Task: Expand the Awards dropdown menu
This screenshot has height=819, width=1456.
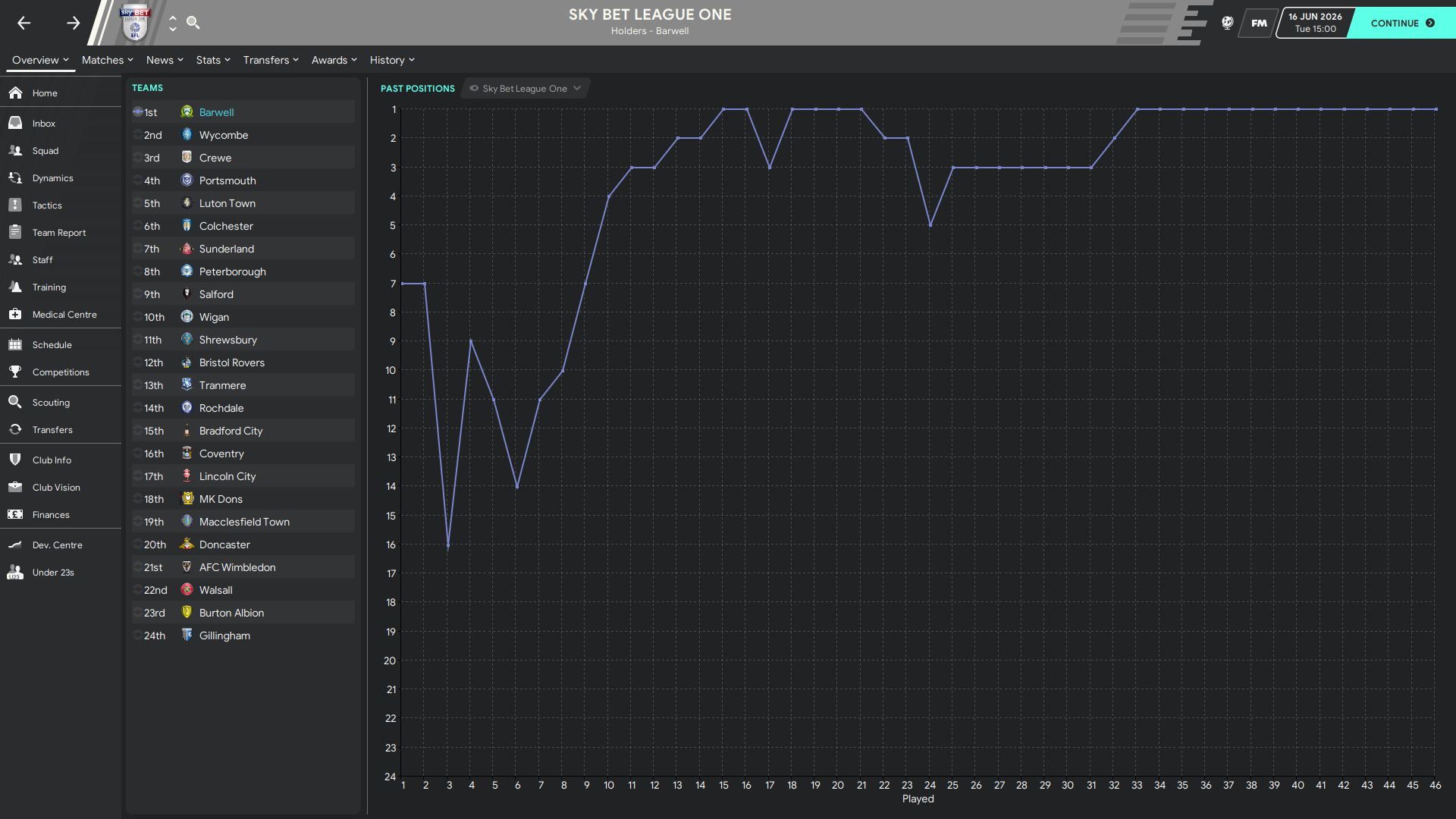Action: click(x=334, y=60)
